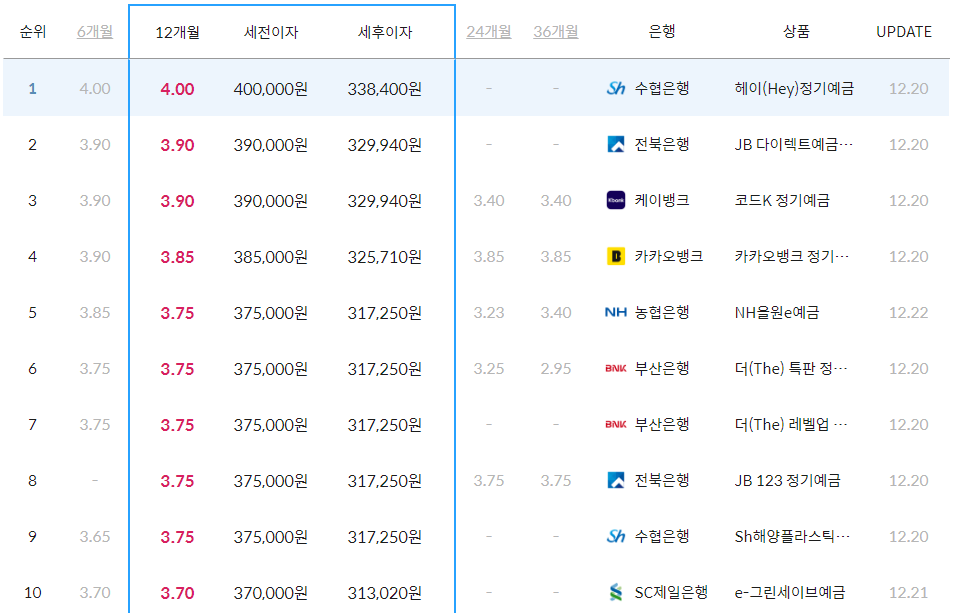Viewport: 955px width, 613px height.
Task: Open the NH올원e예금 product
Action: click(x=777, y=313)
